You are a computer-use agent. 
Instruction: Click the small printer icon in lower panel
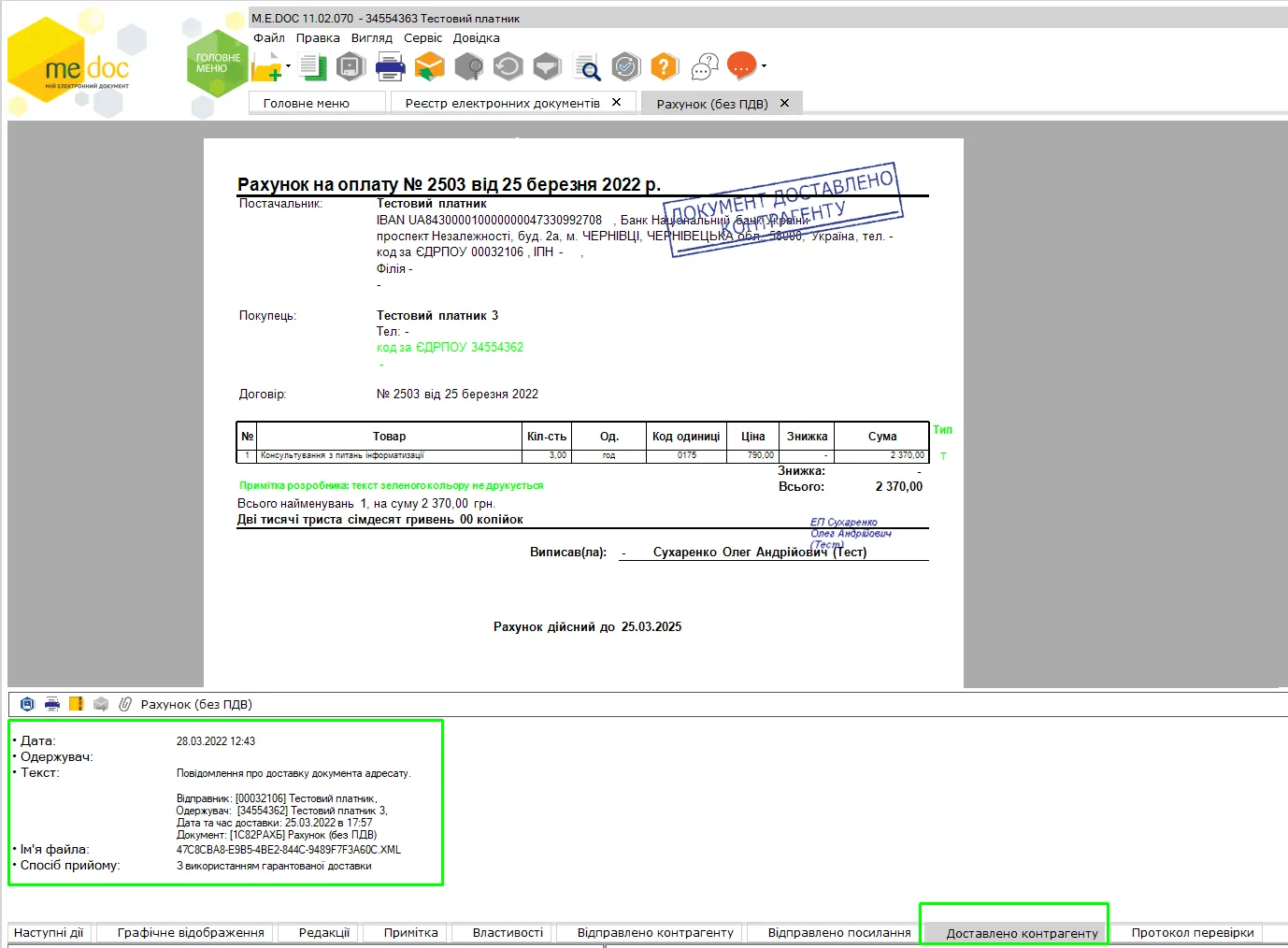click(52, 704)
